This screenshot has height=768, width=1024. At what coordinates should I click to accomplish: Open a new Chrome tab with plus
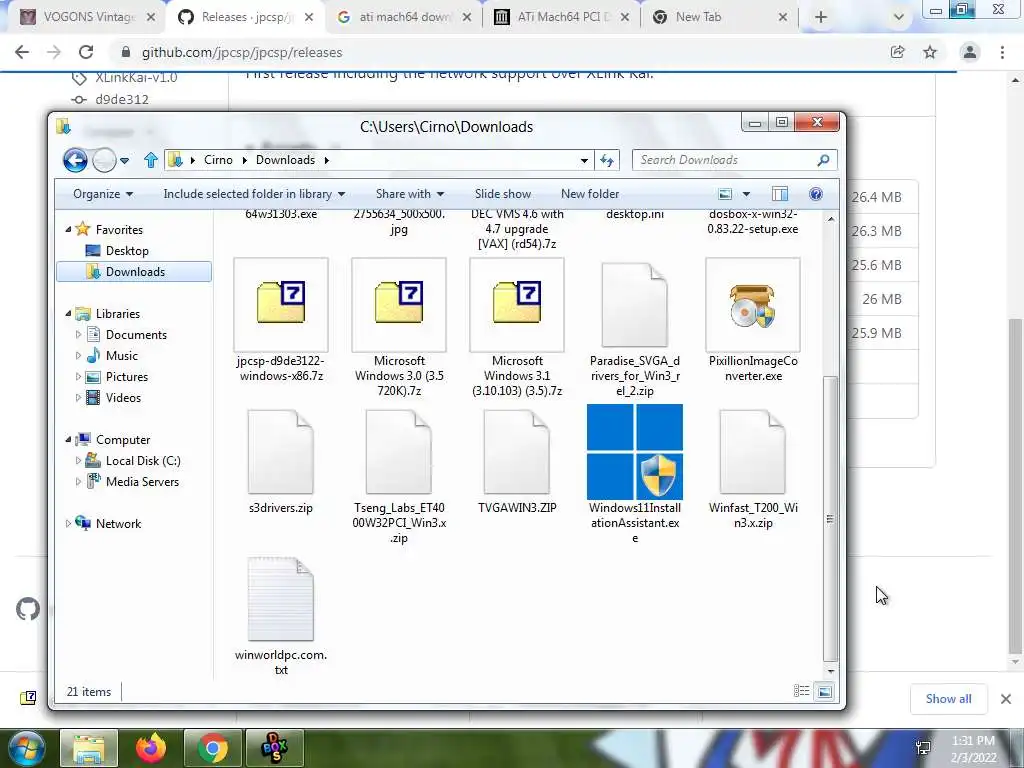821,17
